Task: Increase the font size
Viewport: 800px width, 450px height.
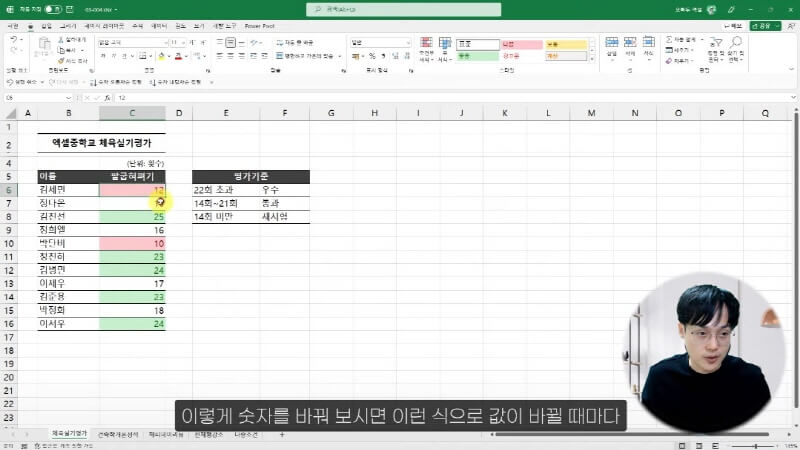Action: [192, 42]
